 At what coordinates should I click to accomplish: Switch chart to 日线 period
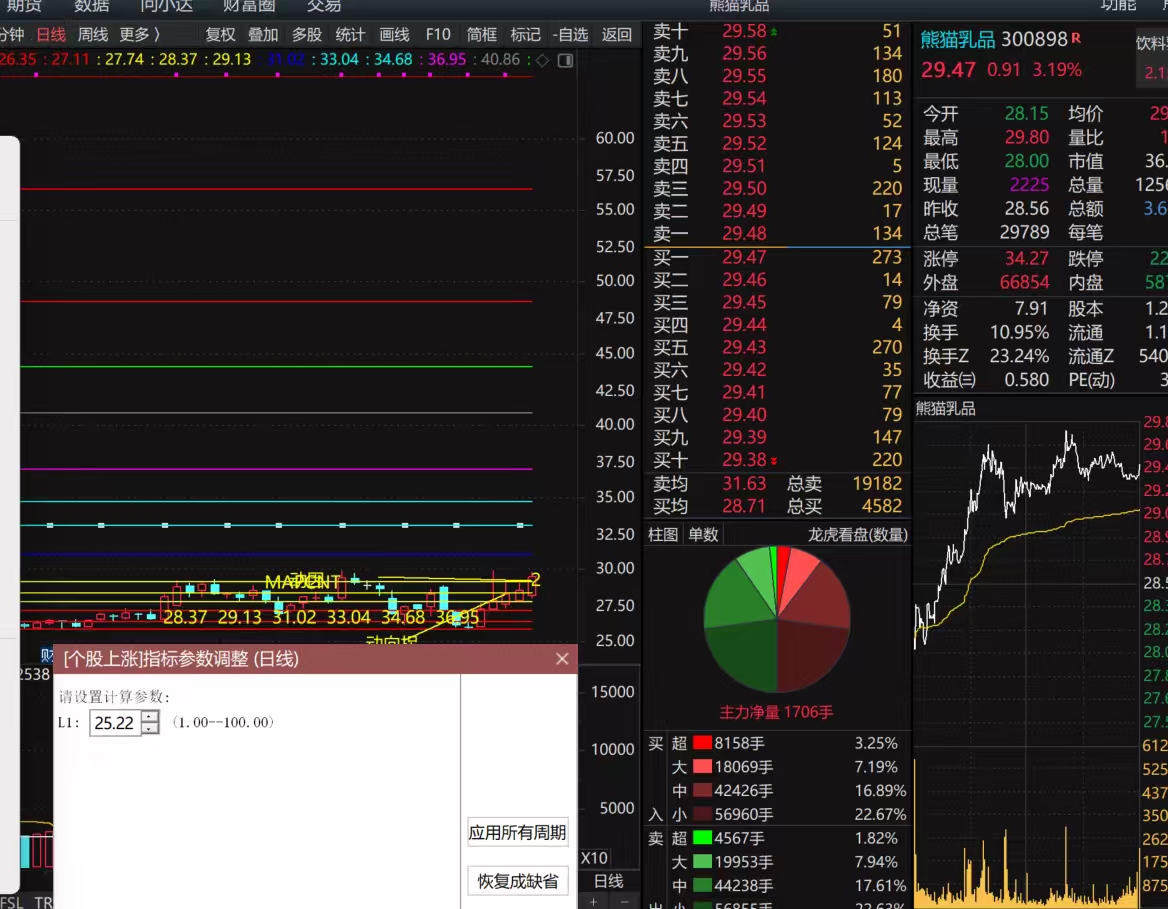[x=51, y=34]
